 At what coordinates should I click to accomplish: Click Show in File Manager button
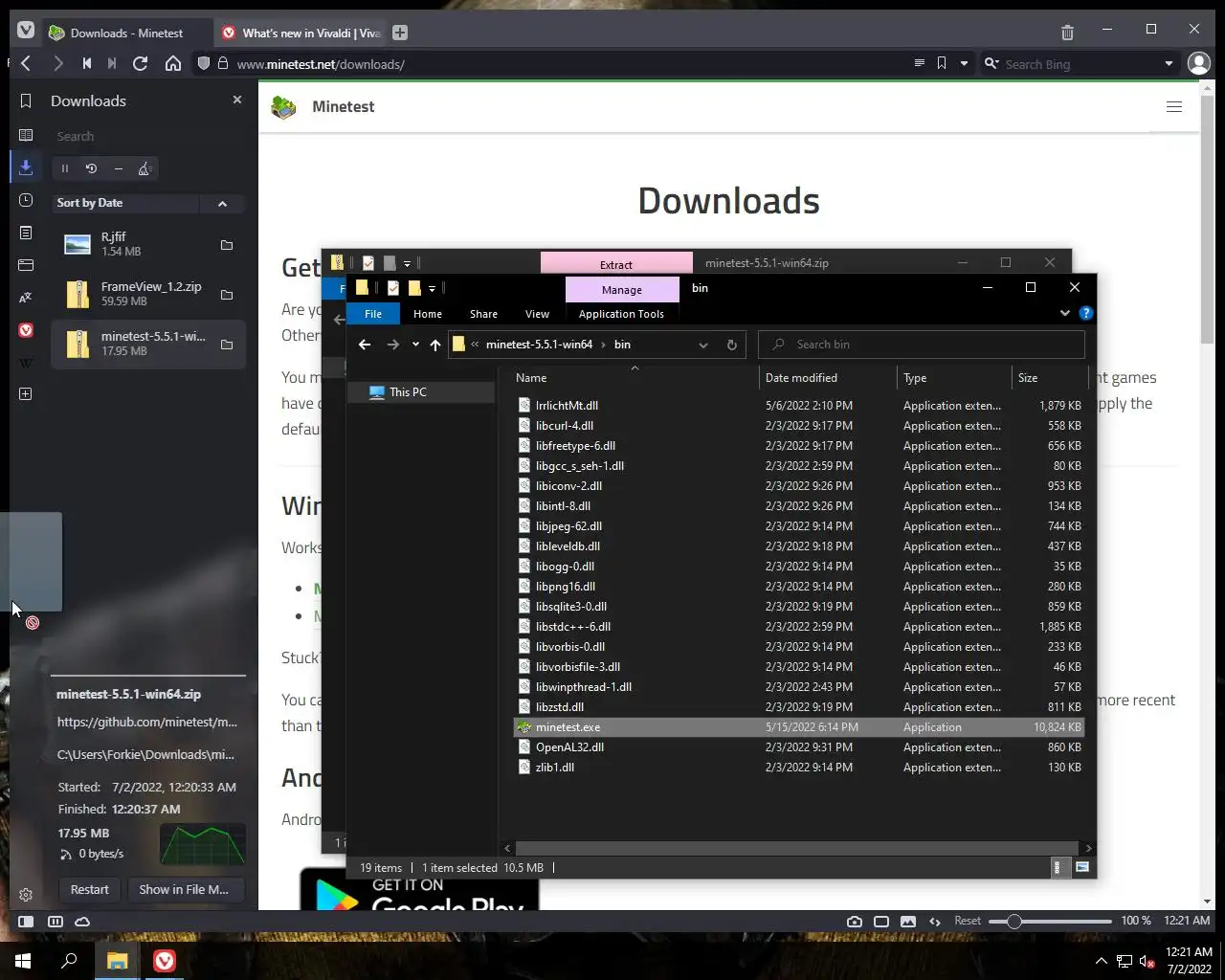click(184, 889)
